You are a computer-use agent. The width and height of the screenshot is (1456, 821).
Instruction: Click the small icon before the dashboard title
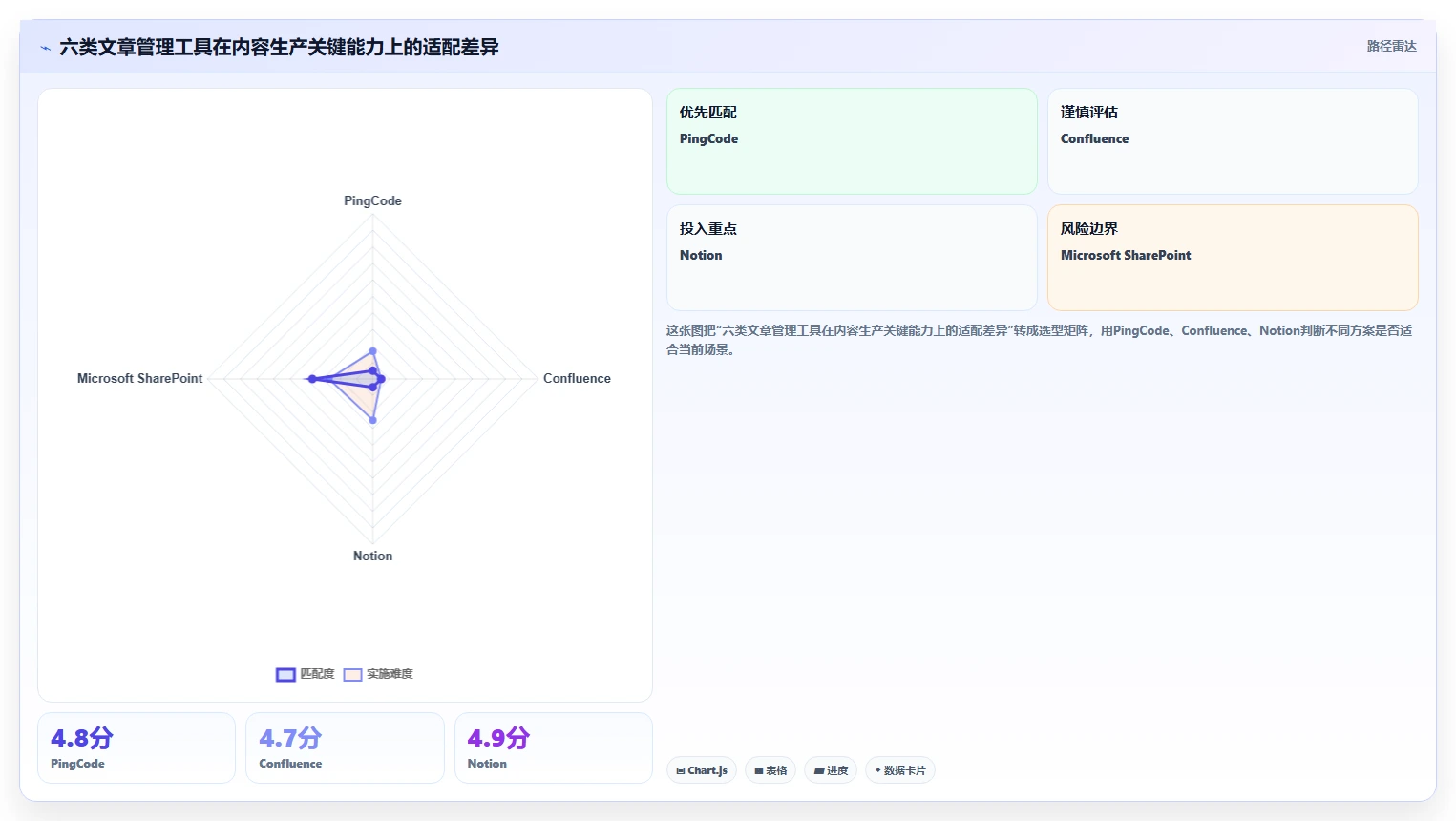click(x=45, y=48)
